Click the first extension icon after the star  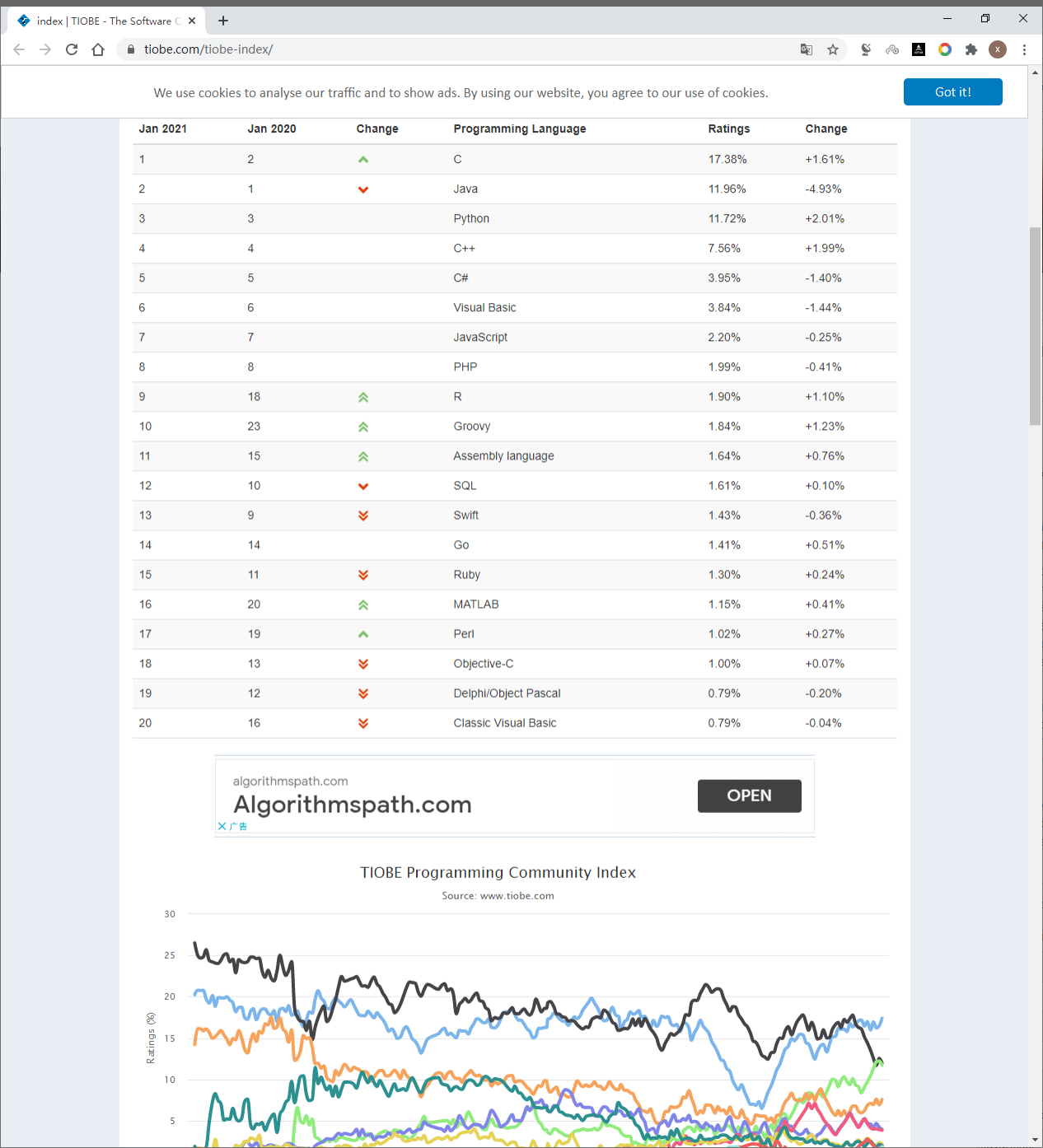[x=866, y=49]
